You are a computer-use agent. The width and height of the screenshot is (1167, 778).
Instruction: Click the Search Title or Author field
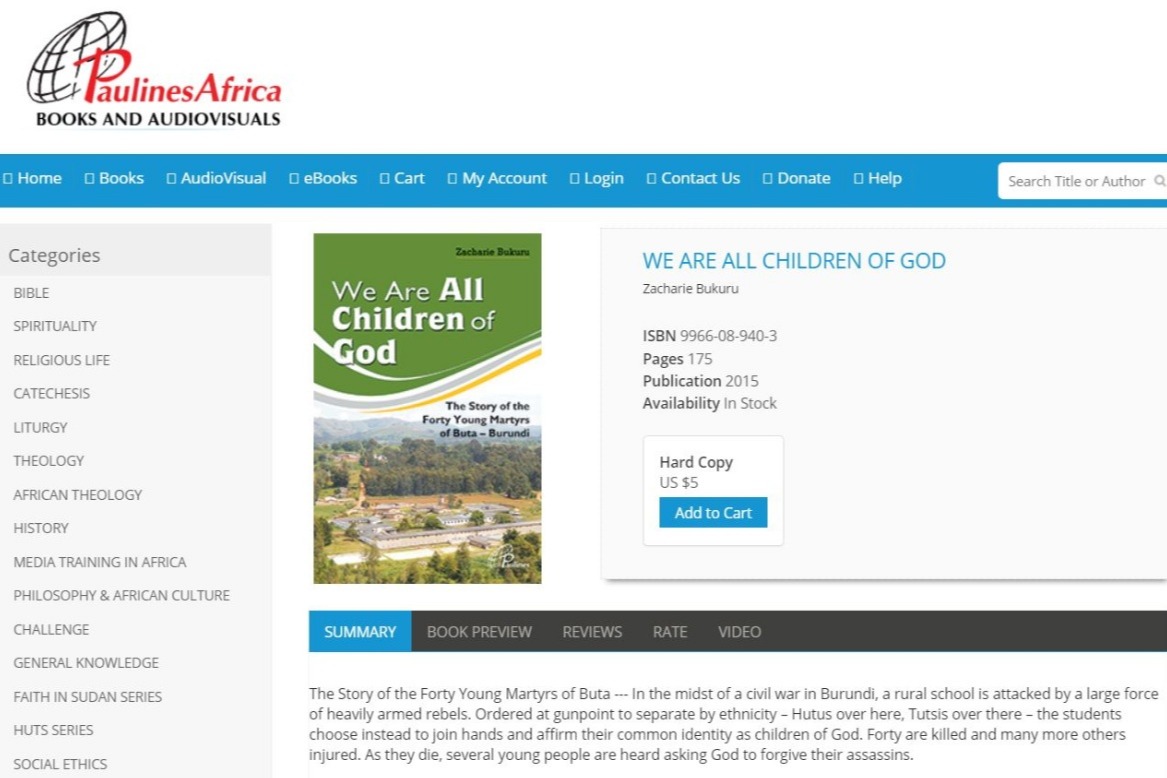coord(1075,181)
